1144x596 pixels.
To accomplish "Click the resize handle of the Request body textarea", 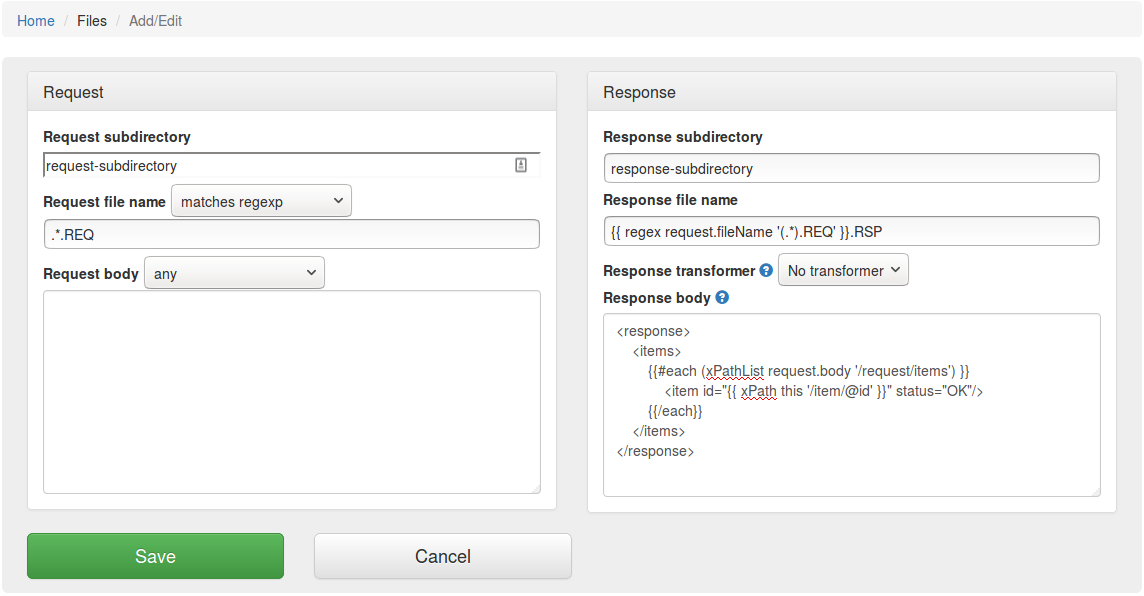I will click(x=535, y=488).
